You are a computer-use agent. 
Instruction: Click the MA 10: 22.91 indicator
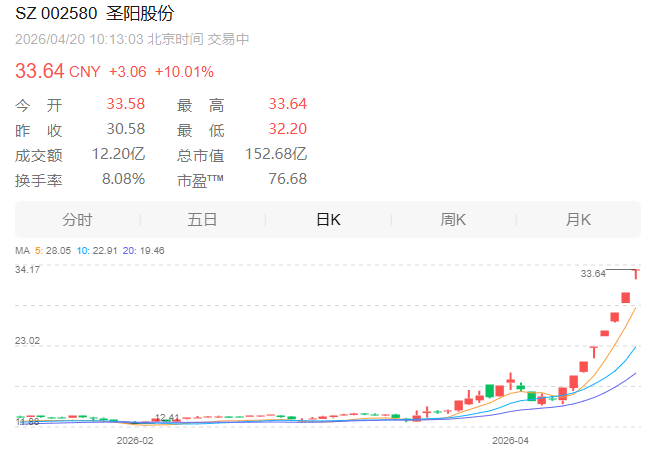[x=97, y=250]
